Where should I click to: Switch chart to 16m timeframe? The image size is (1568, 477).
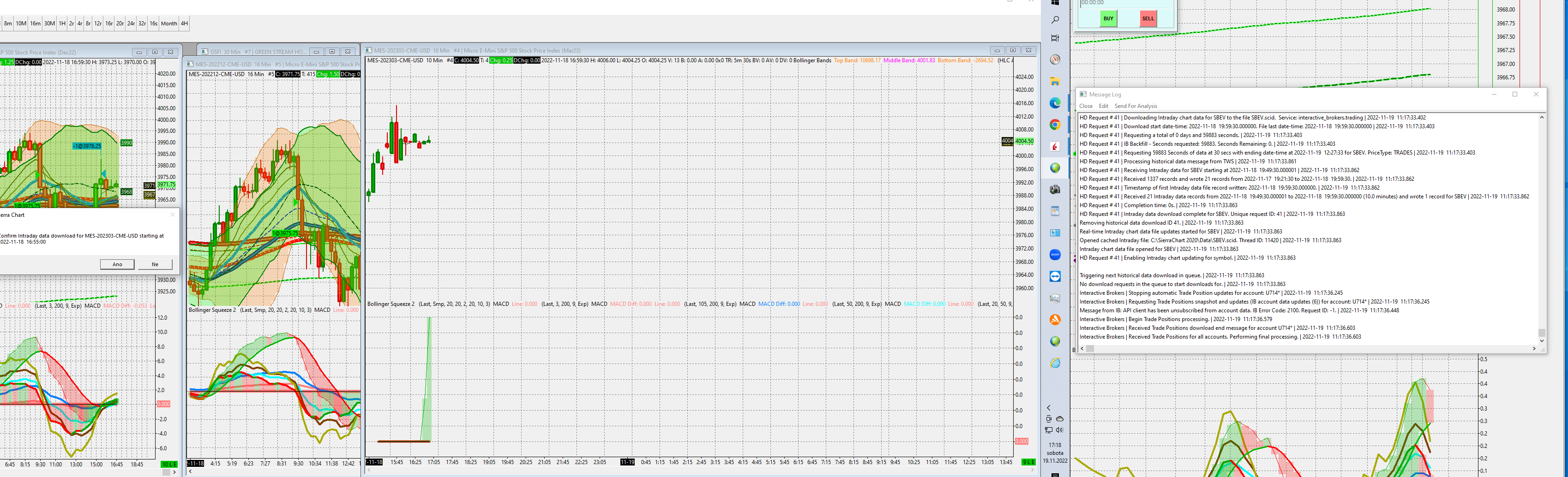point(35,24)
